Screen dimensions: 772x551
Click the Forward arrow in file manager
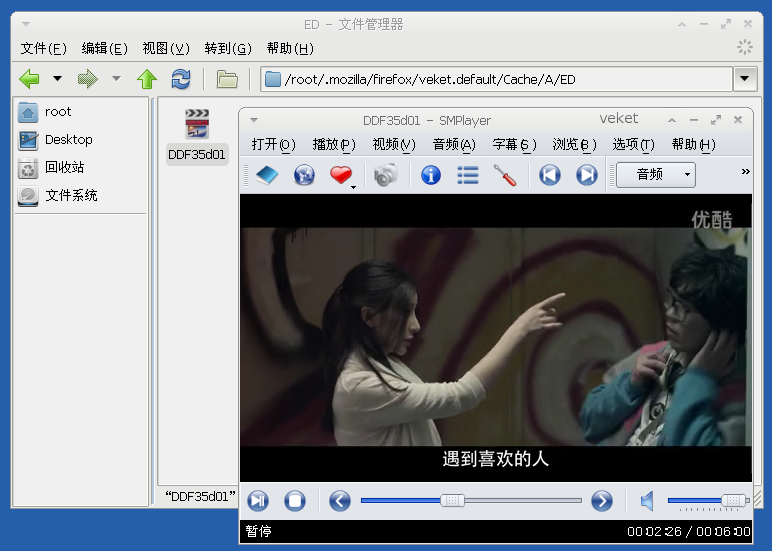88,79
